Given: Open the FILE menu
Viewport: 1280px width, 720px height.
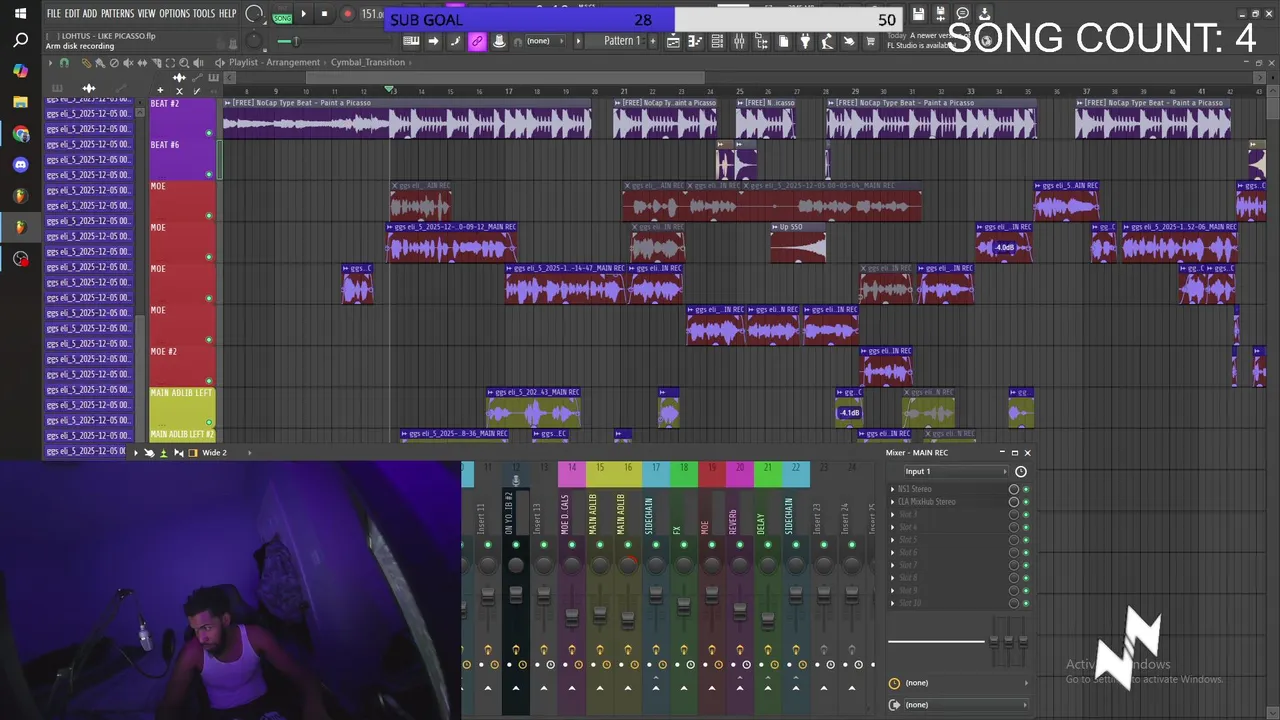Looking at the screenshot, I should [54, 13].
